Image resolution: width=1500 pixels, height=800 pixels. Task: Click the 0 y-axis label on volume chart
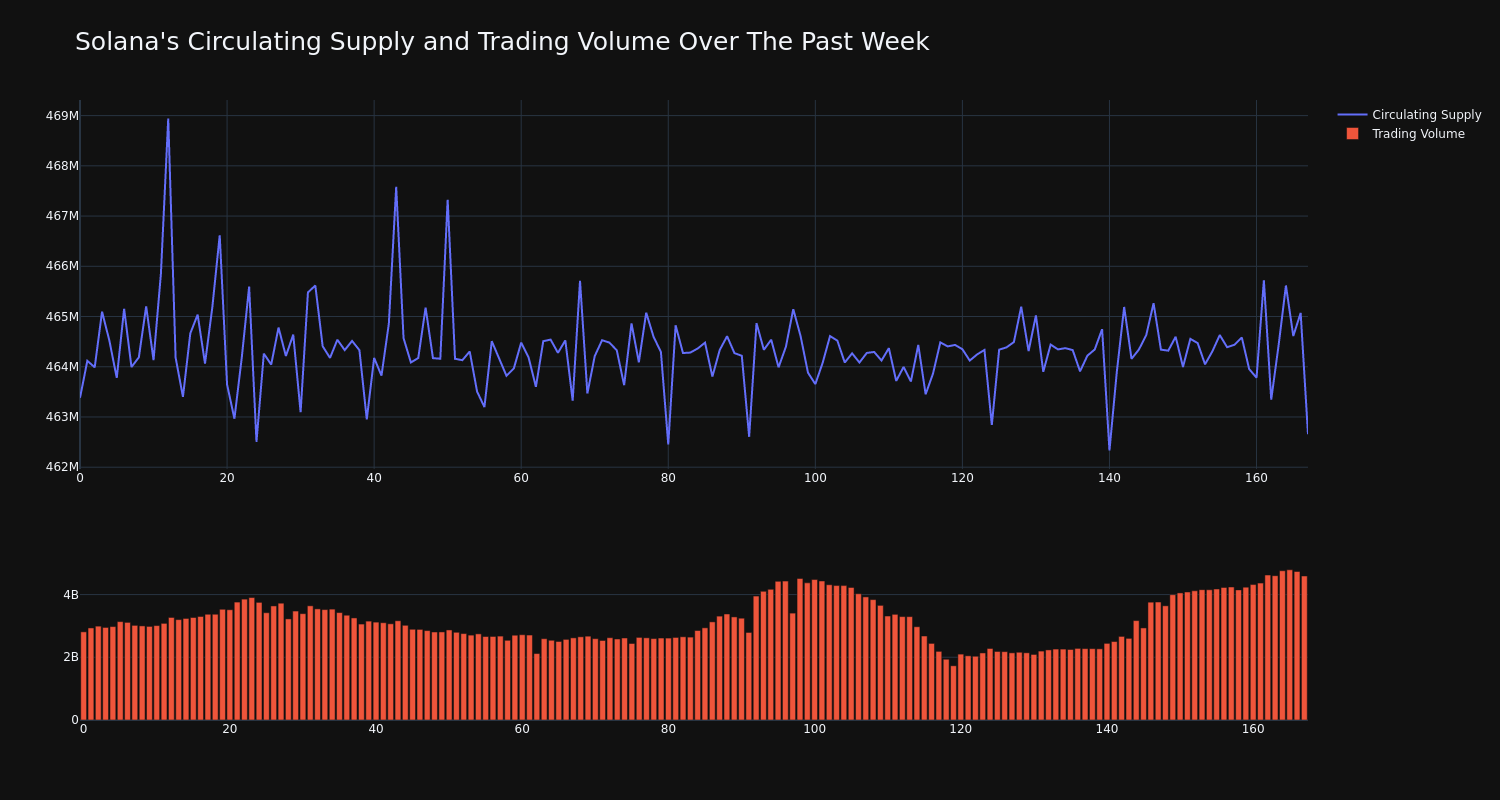pyautogui.click(x=75, y=719)
